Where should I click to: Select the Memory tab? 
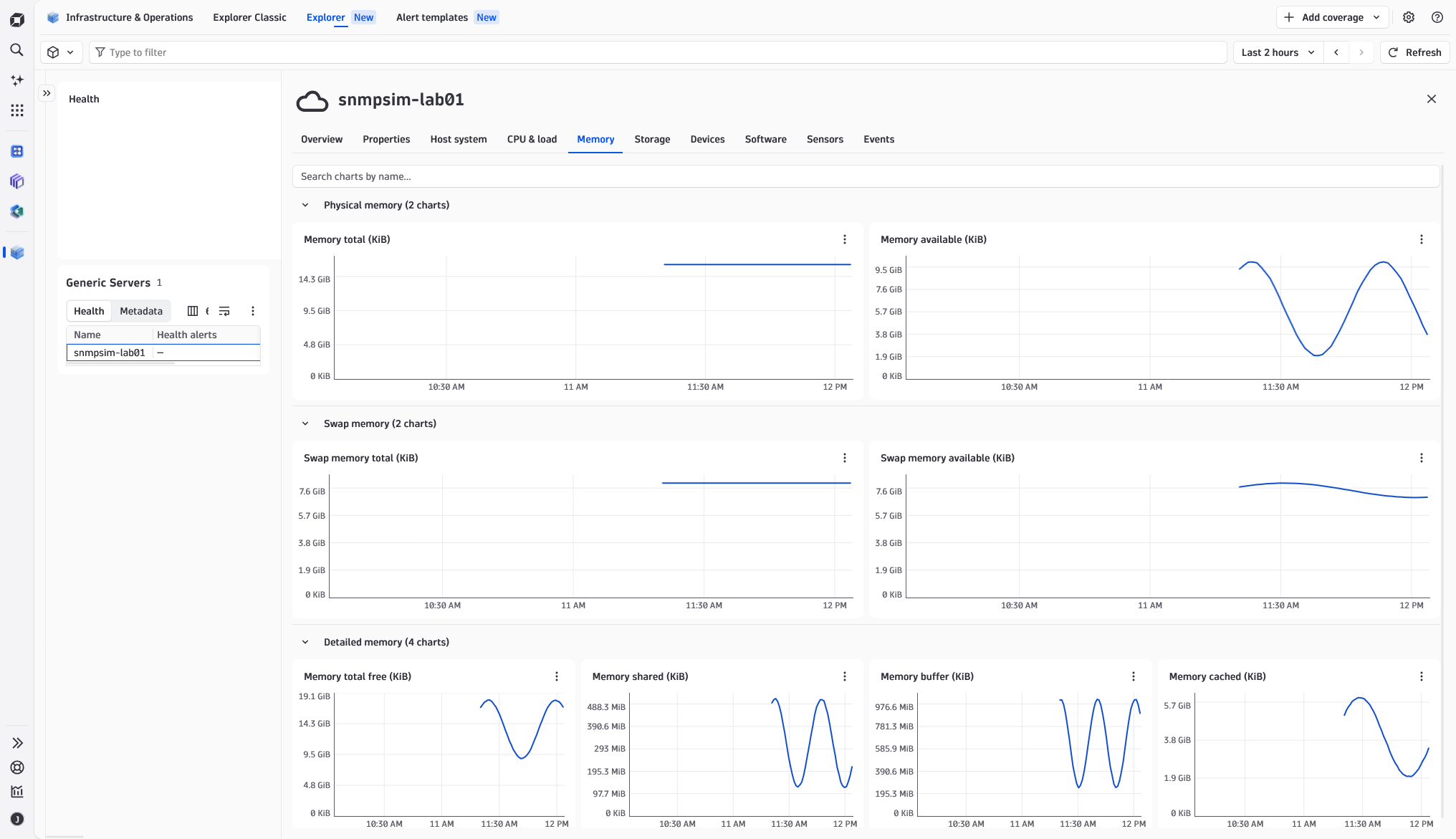[x=595, y=139]
